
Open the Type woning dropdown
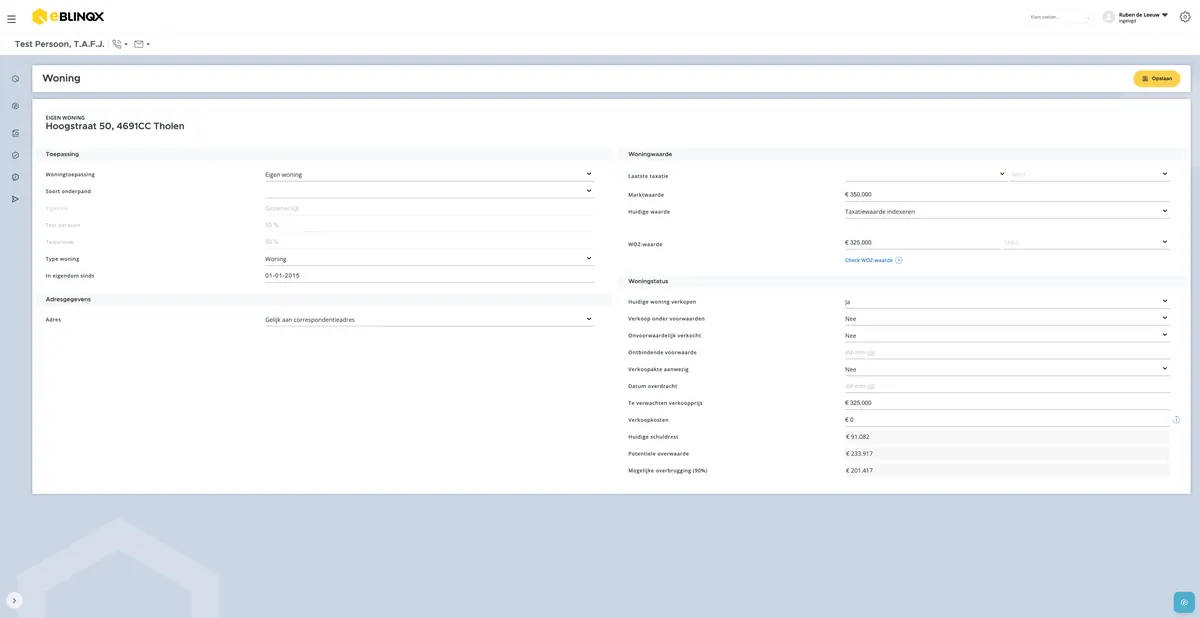pyautogui.click(x=429, y=259)
